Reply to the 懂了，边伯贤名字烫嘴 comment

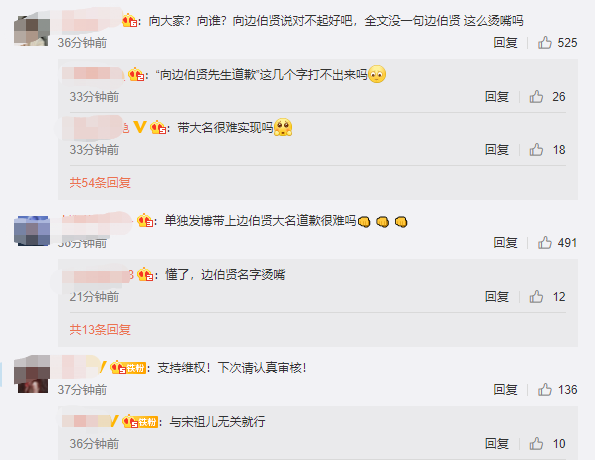[x=497, y=296]
